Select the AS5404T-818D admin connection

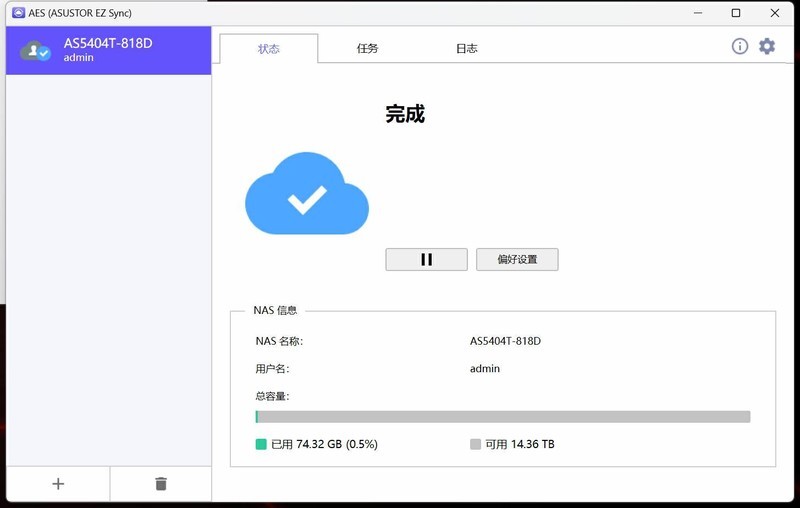click(109, 50)
